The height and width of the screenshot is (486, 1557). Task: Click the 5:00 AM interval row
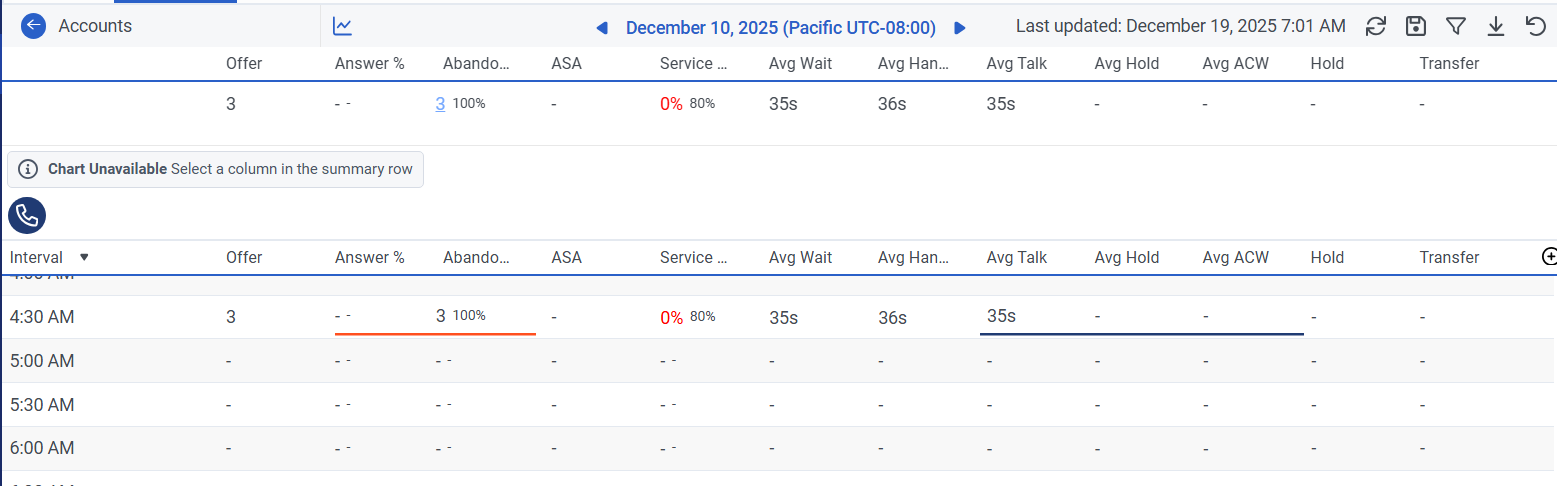coord(42,361)
